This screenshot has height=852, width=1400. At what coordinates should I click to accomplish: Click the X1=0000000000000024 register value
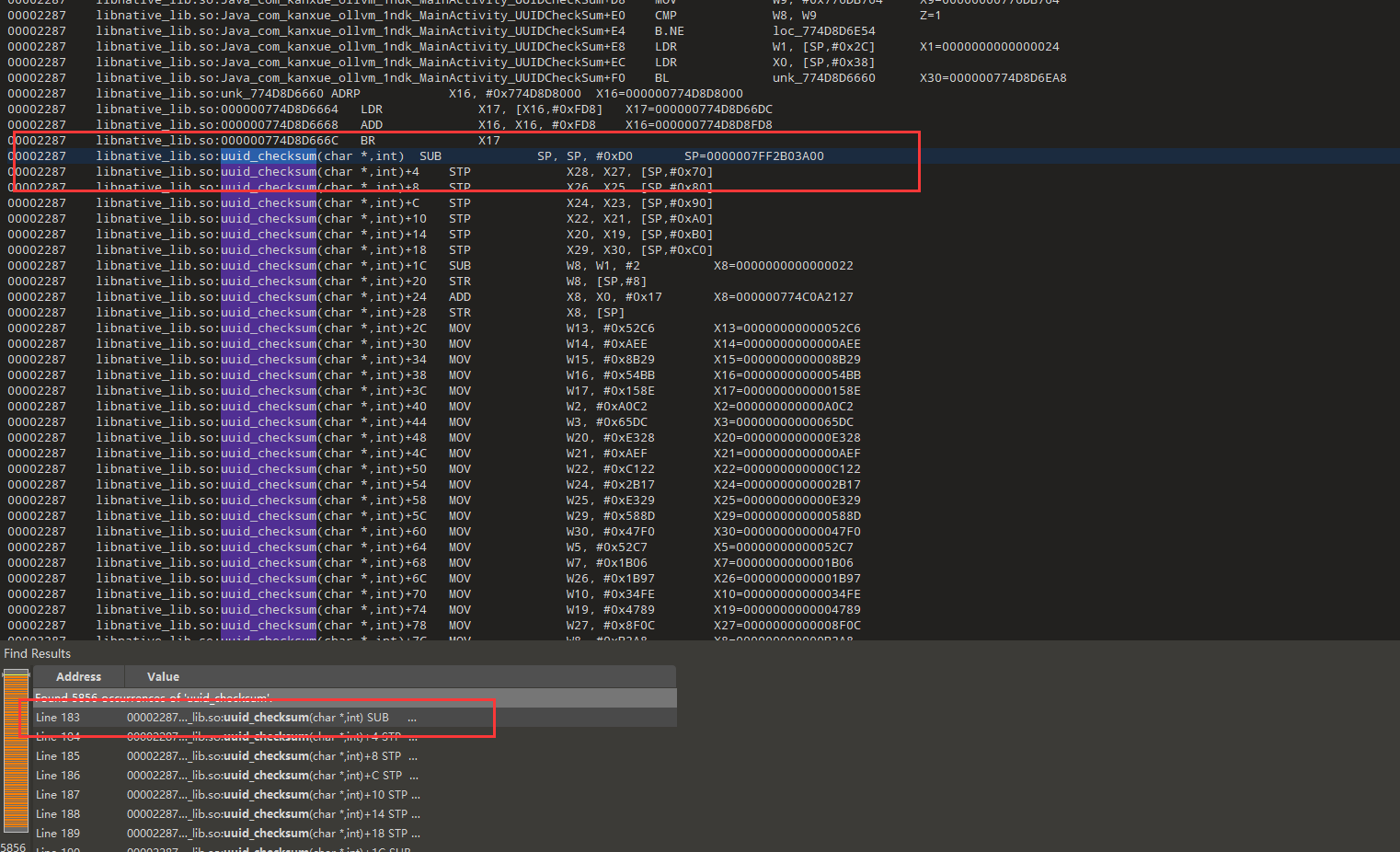pos(989,46)
